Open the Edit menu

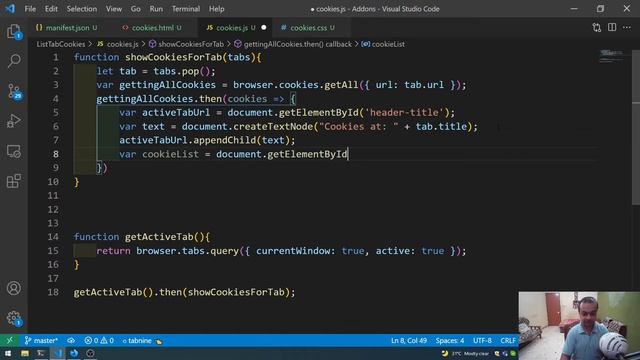coord(51,9)
